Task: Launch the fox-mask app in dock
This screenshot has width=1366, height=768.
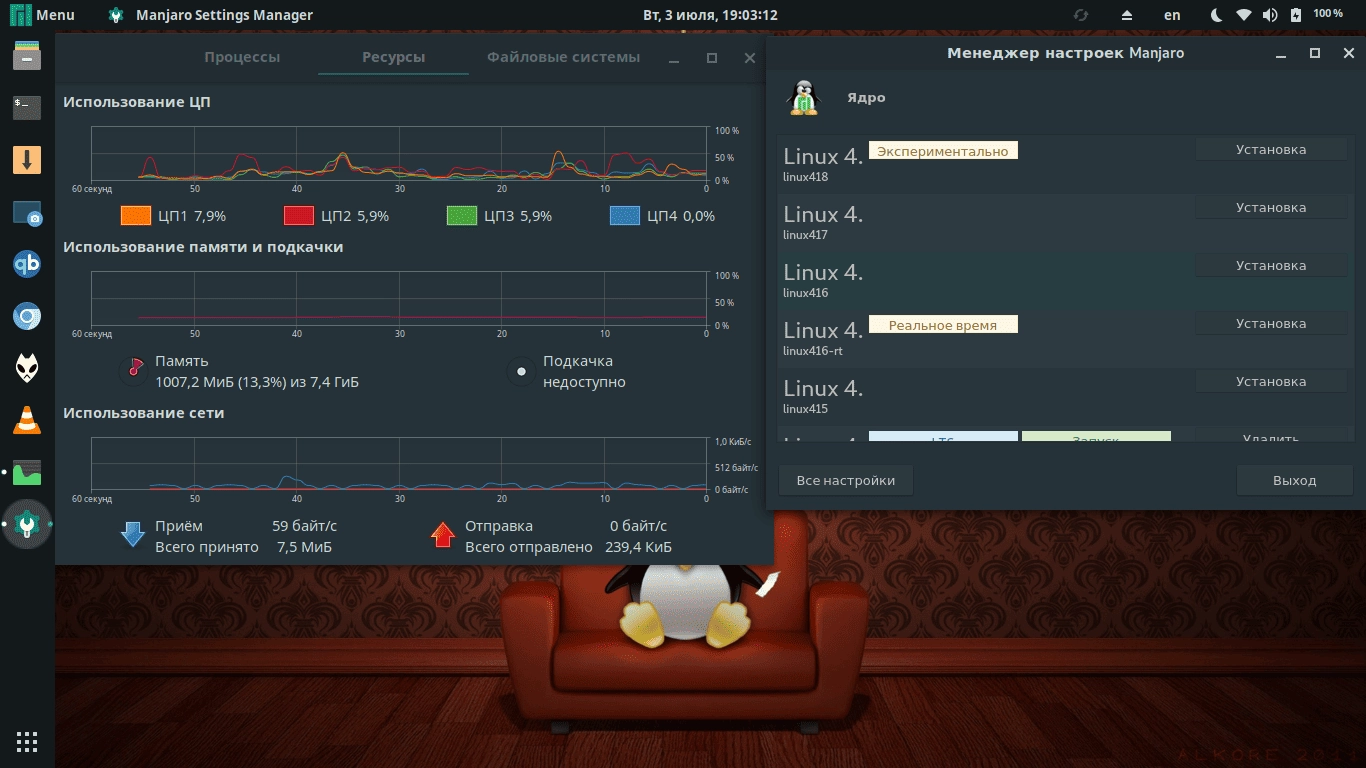Action: pyautogui.click(x=27, y=369)
